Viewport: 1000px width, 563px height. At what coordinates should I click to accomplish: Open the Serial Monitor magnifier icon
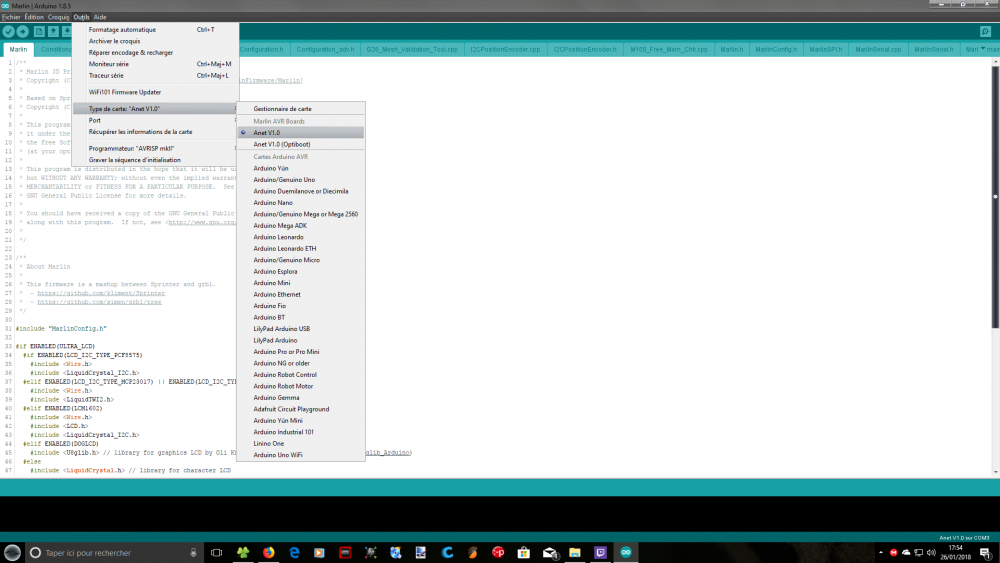point(985,31)
